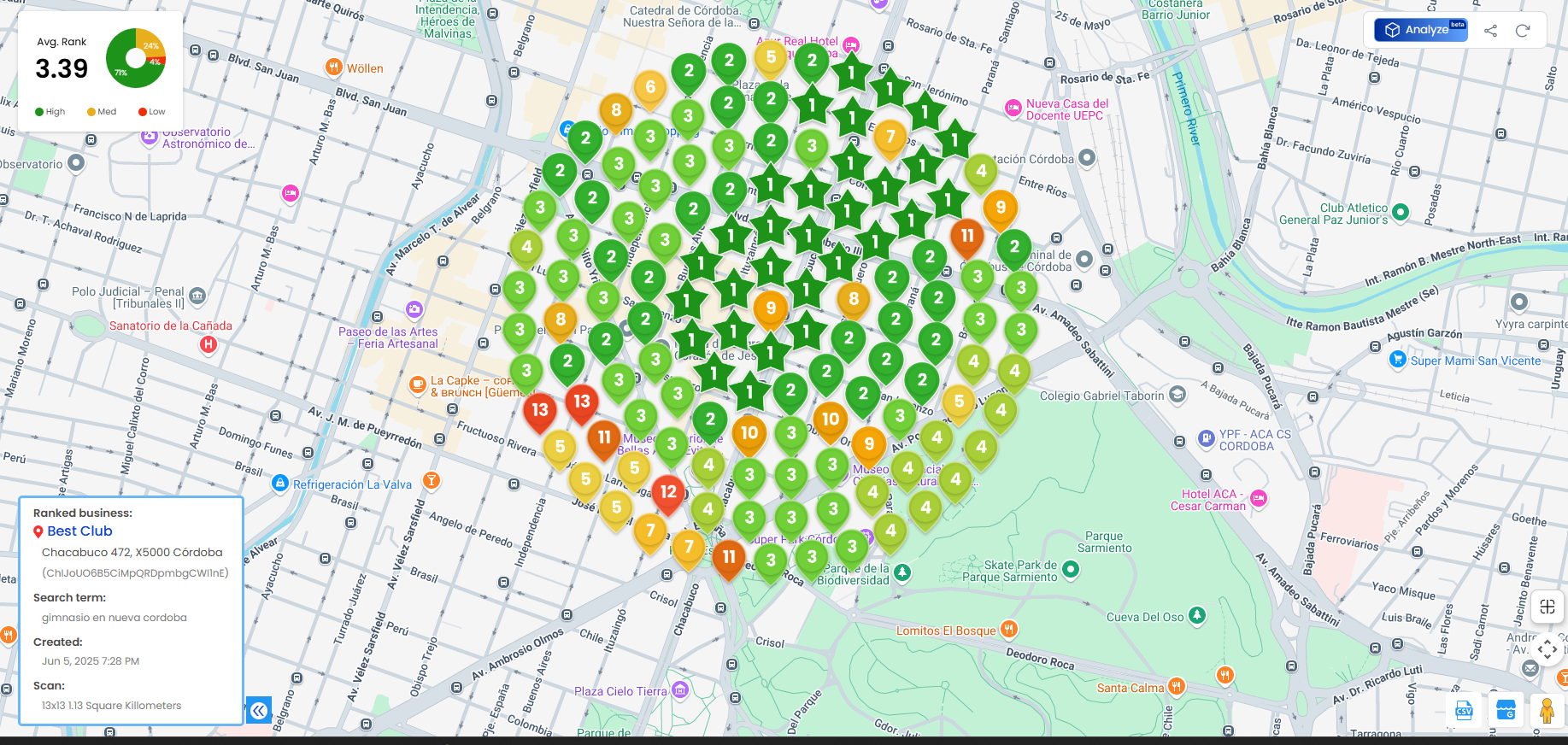Share this rank grid scan
Viewport: 1568px width, 745px height.
(x=1491, y=31)
